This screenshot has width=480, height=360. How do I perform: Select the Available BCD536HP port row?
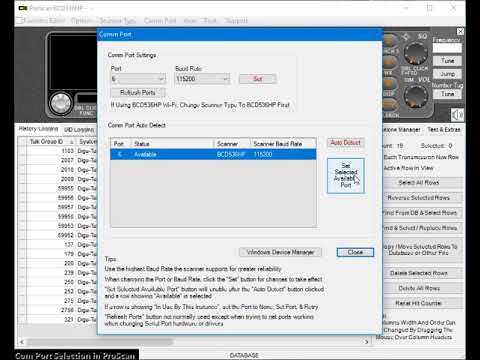pos(213,154)
